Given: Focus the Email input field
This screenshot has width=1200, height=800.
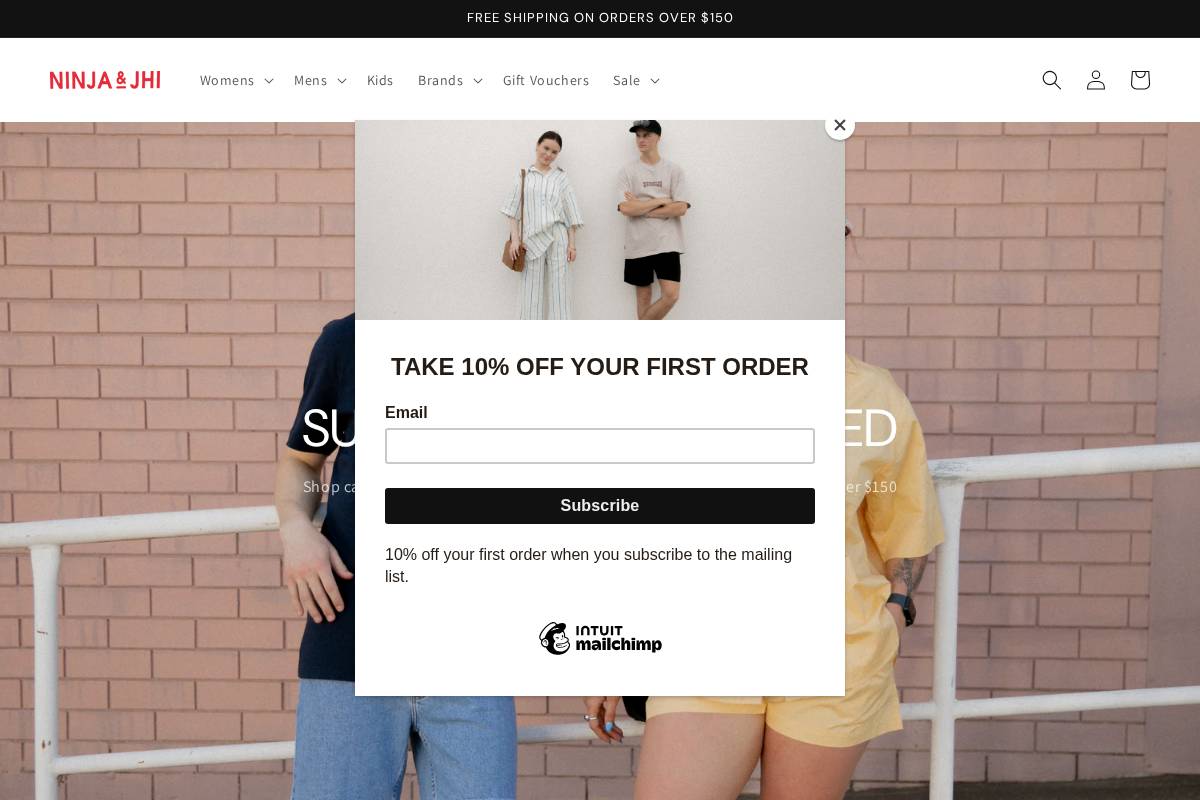Looking at the screenshot, I should pos(600,446).
